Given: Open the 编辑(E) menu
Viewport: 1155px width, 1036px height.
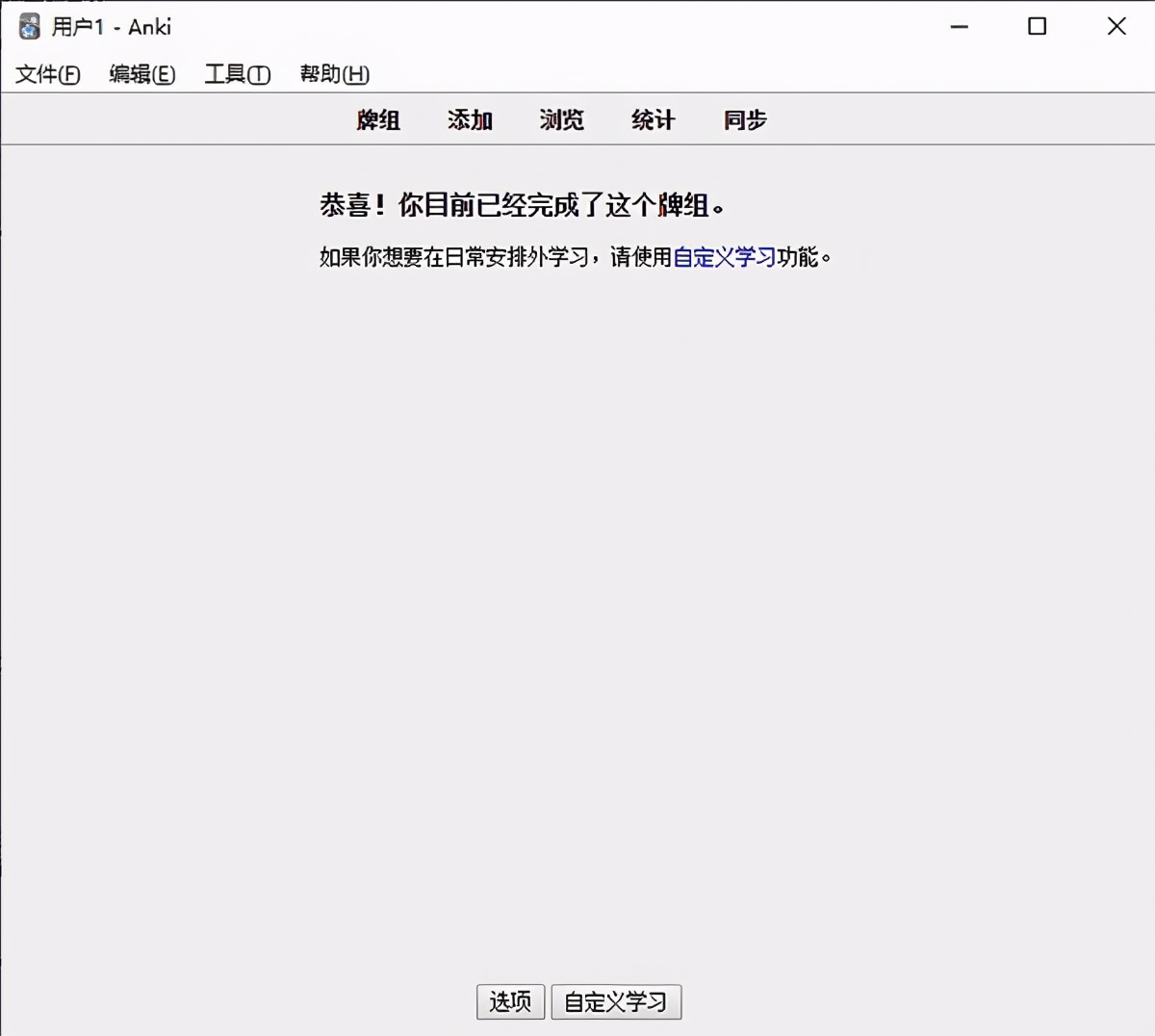Looking at the screenshot, I should point(142,74).
